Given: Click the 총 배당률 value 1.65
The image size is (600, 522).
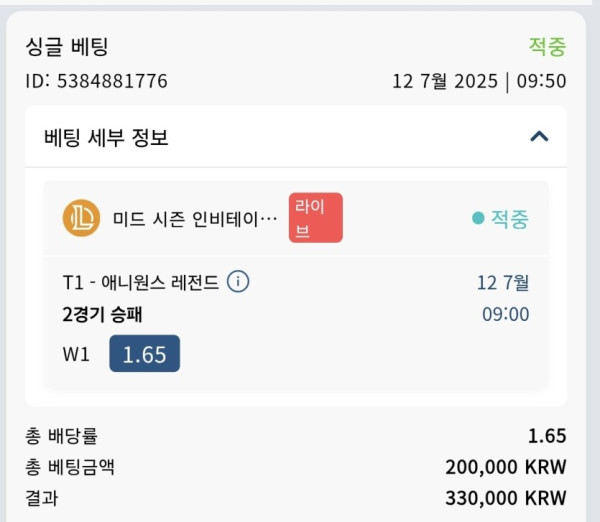Looking at the screenshot, I should click(x=547, y=436).
